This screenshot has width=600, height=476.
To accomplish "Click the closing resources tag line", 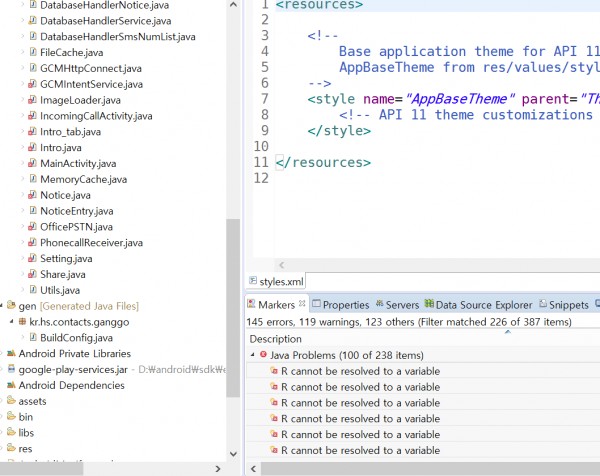I will (x=323, y=163).
